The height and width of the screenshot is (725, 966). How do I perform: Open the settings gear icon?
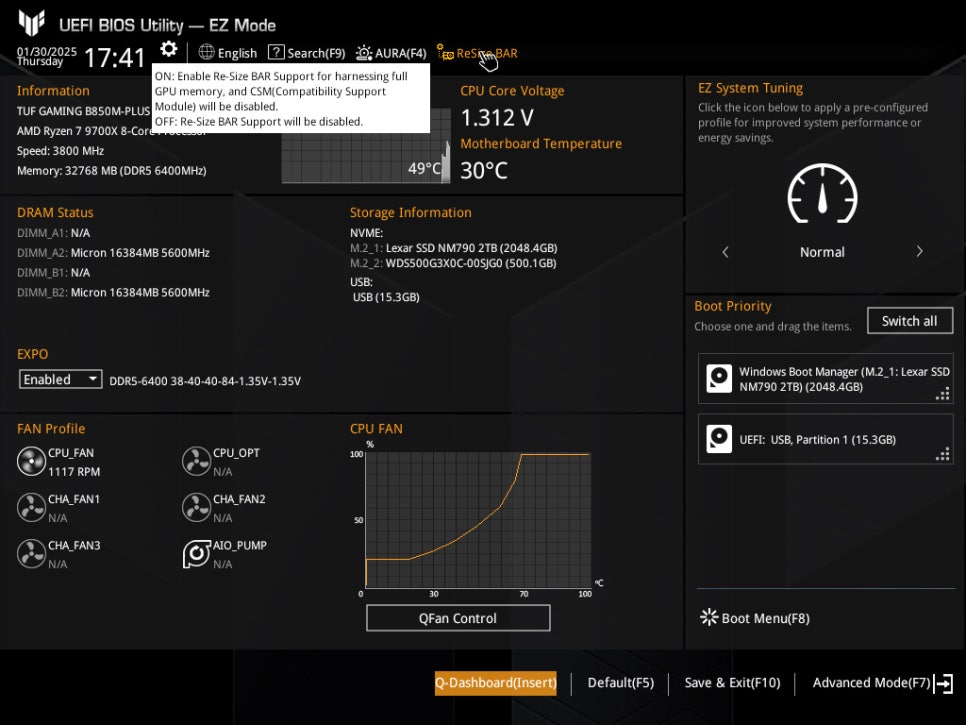[x=169, y=49]
